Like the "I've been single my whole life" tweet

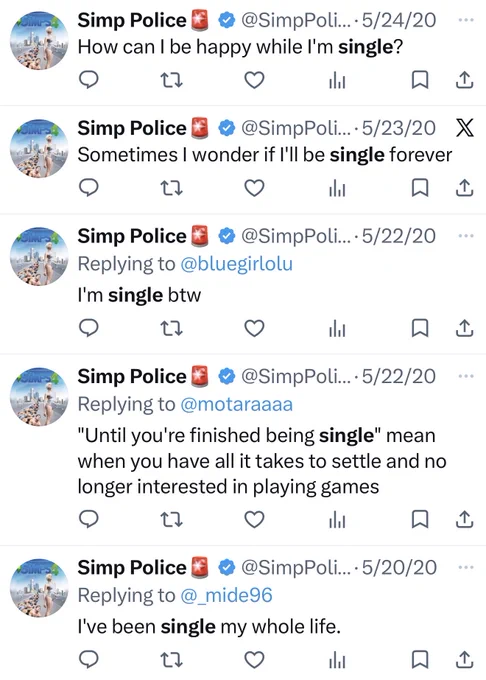pos(254,659)
